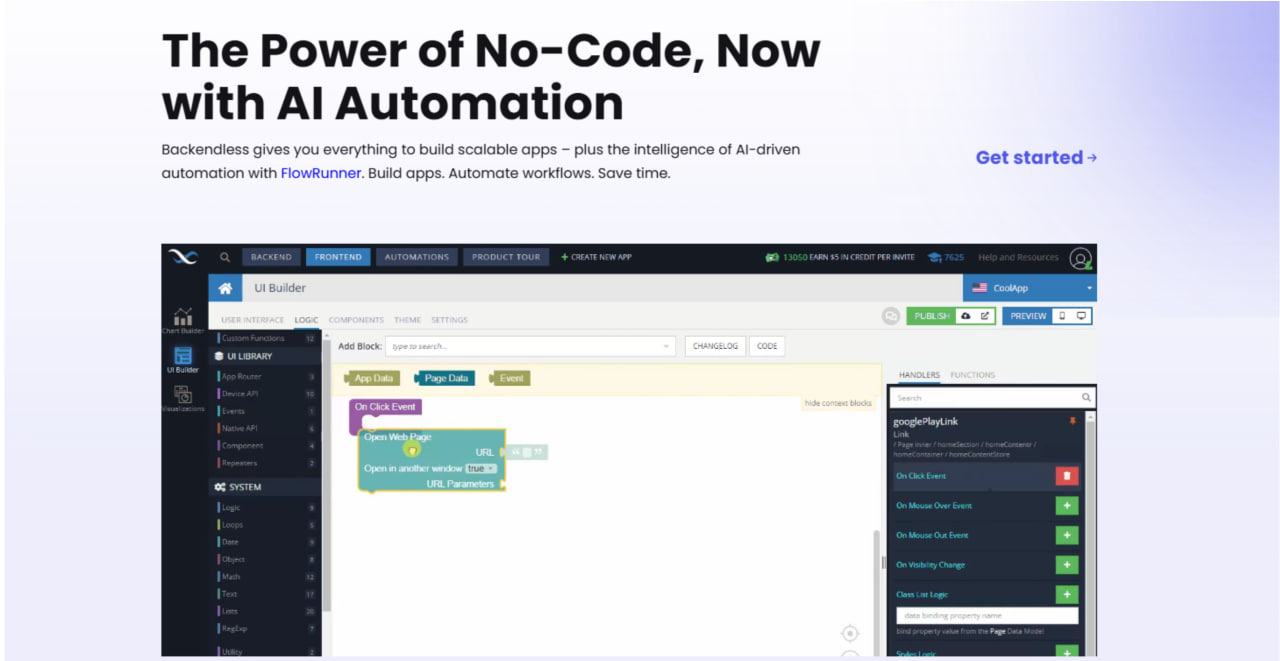Image resolution: width=1280 pixels, height=661 pixels.
Task: Click the 7625 graduation cap points
Action: 946,257
